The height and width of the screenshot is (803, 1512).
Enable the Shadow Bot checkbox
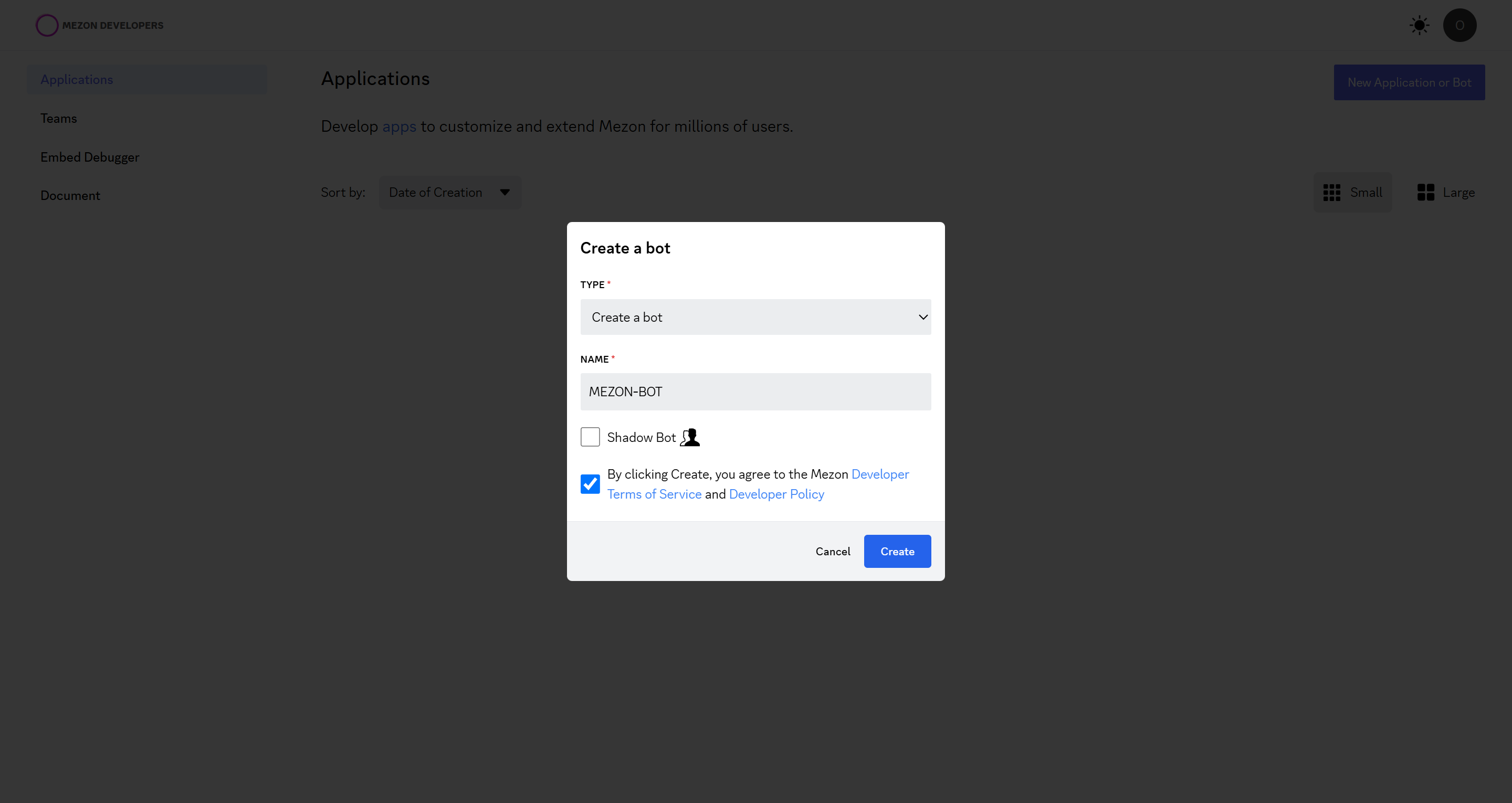tap(590, 437)
